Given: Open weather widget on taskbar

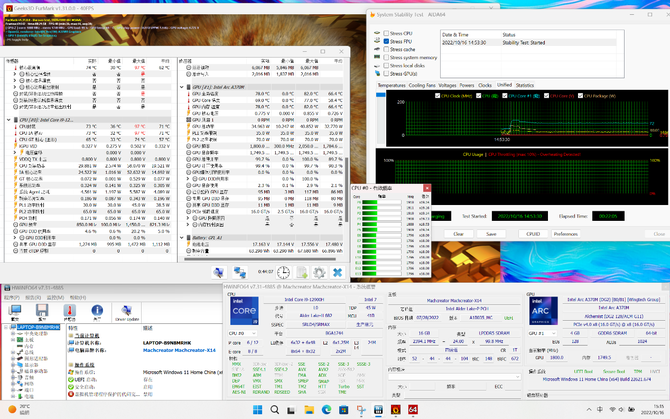Looking at the screenshot, I should point(19,409).
